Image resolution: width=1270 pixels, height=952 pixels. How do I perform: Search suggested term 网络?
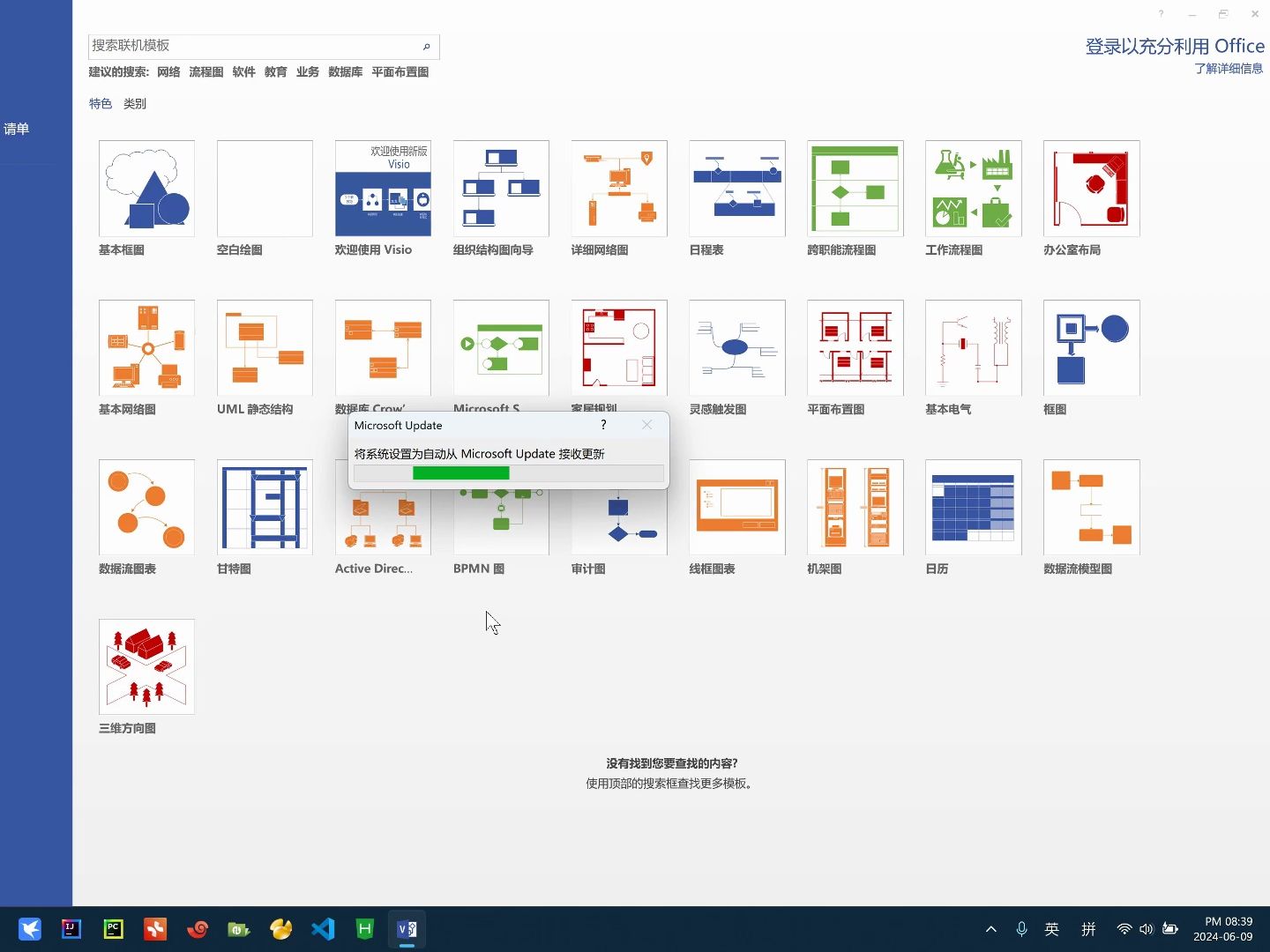168,72
